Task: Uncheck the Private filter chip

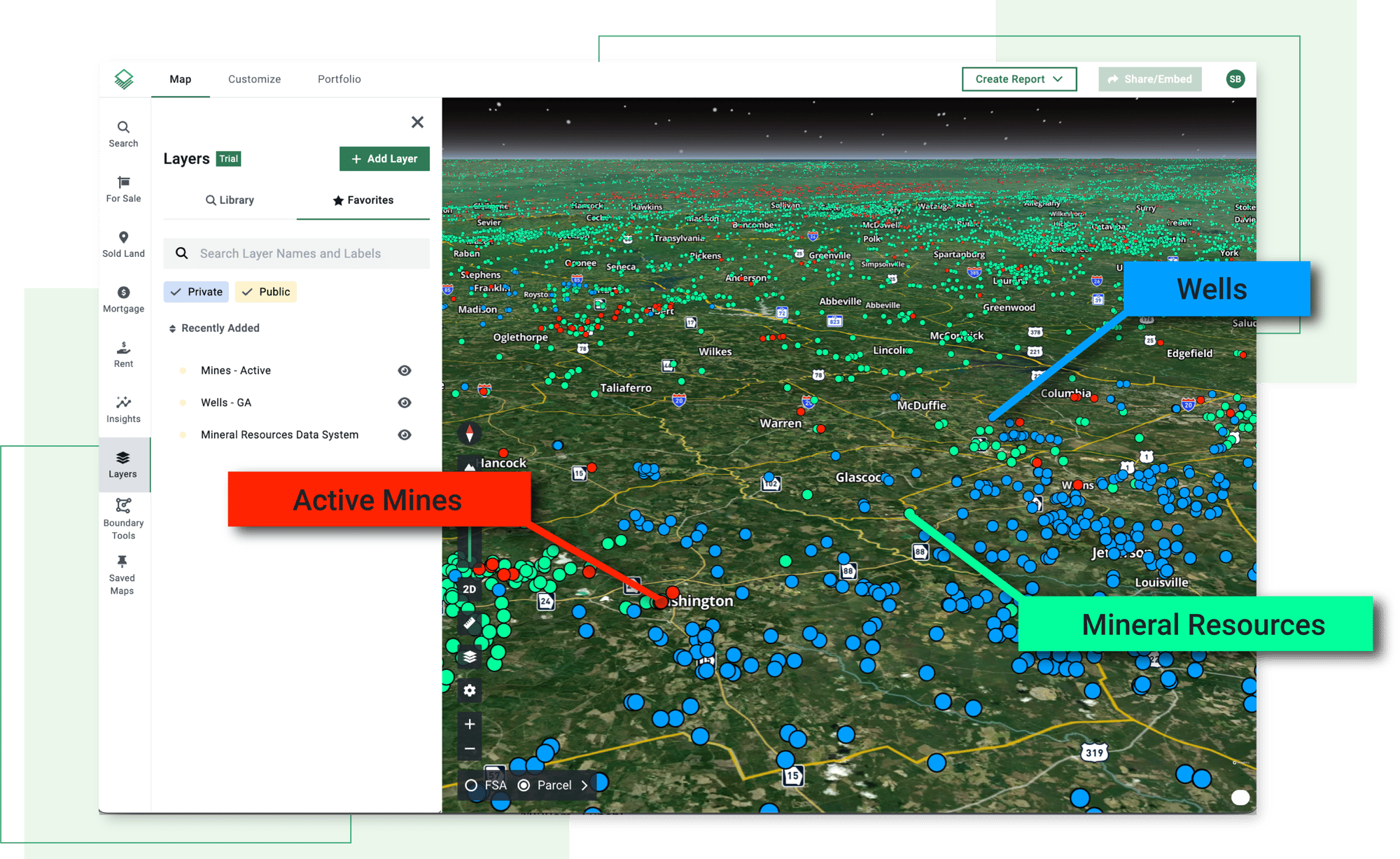Action: tap(196, 292)
